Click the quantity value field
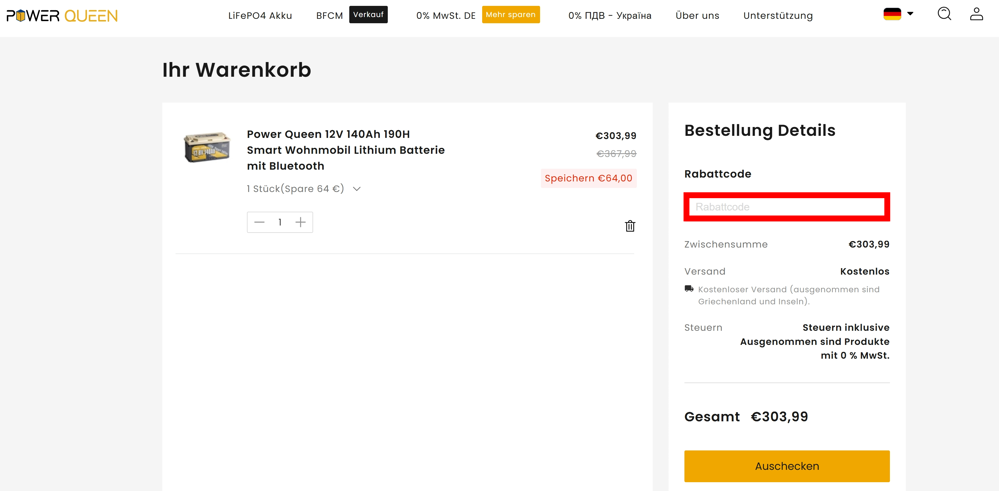This screenshot has height=491, width=999. pyautogui.click(x=280, y=222)
